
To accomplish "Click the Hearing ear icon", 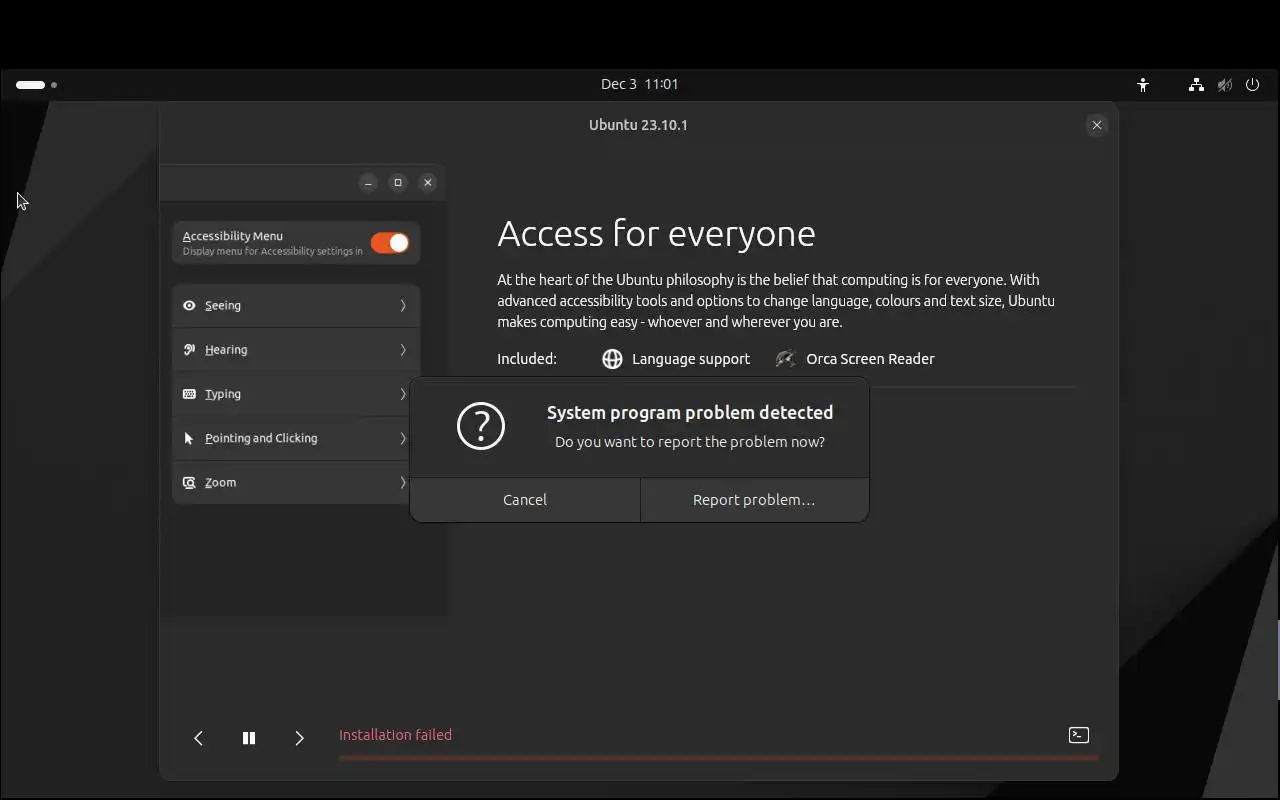I will (189, 350).
